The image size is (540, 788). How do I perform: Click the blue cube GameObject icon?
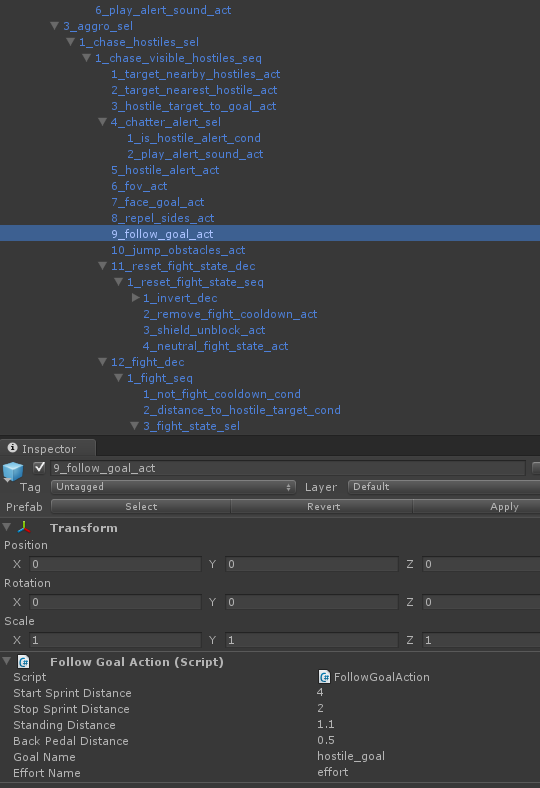(13, 471)
